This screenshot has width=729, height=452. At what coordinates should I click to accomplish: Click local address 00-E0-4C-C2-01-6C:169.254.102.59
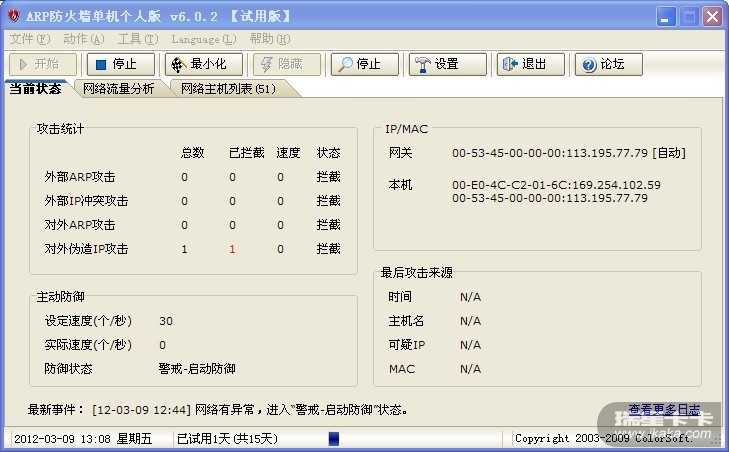[556, 185]
